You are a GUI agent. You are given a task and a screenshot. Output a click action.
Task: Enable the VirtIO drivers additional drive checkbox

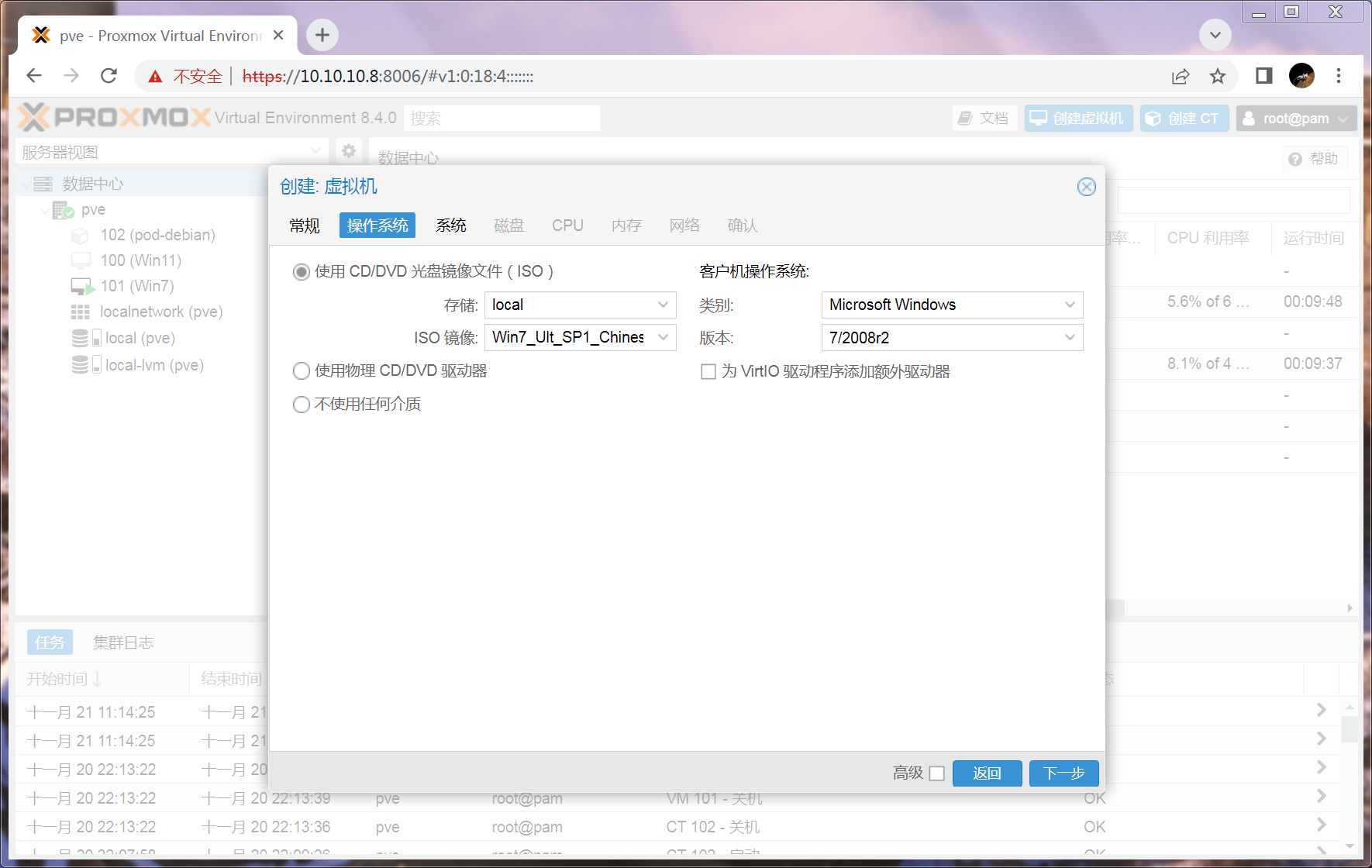[x=708, y=372]
